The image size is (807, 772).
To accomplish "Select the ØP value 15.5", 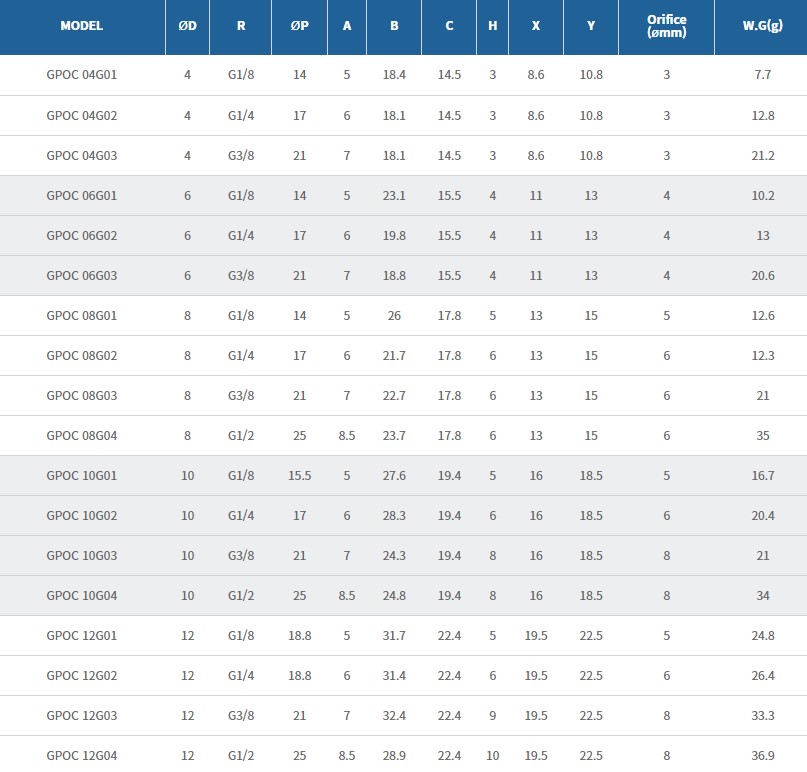I will point(300,475).
